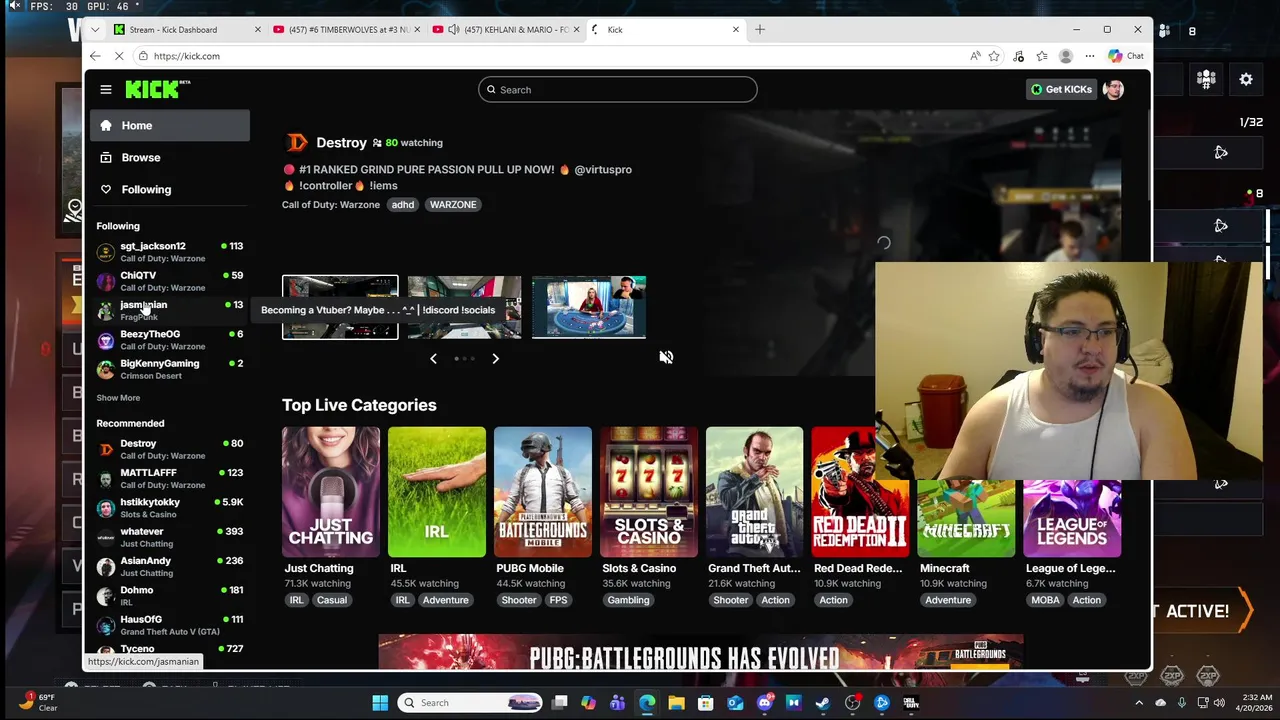Screen dimensions: 1280x720
Task: Open the Read Aloud icon in the address bar
Action: (975, 56)
